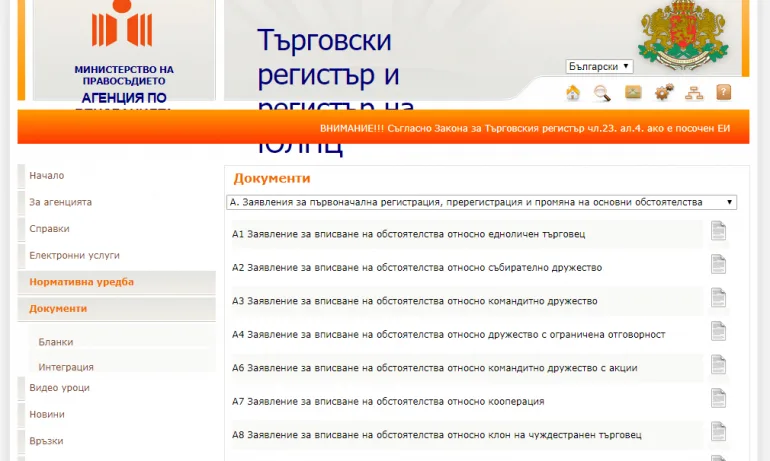770x461 pixels.
Task: Open Електронни услуги menu item
Action: click(74, 255)
